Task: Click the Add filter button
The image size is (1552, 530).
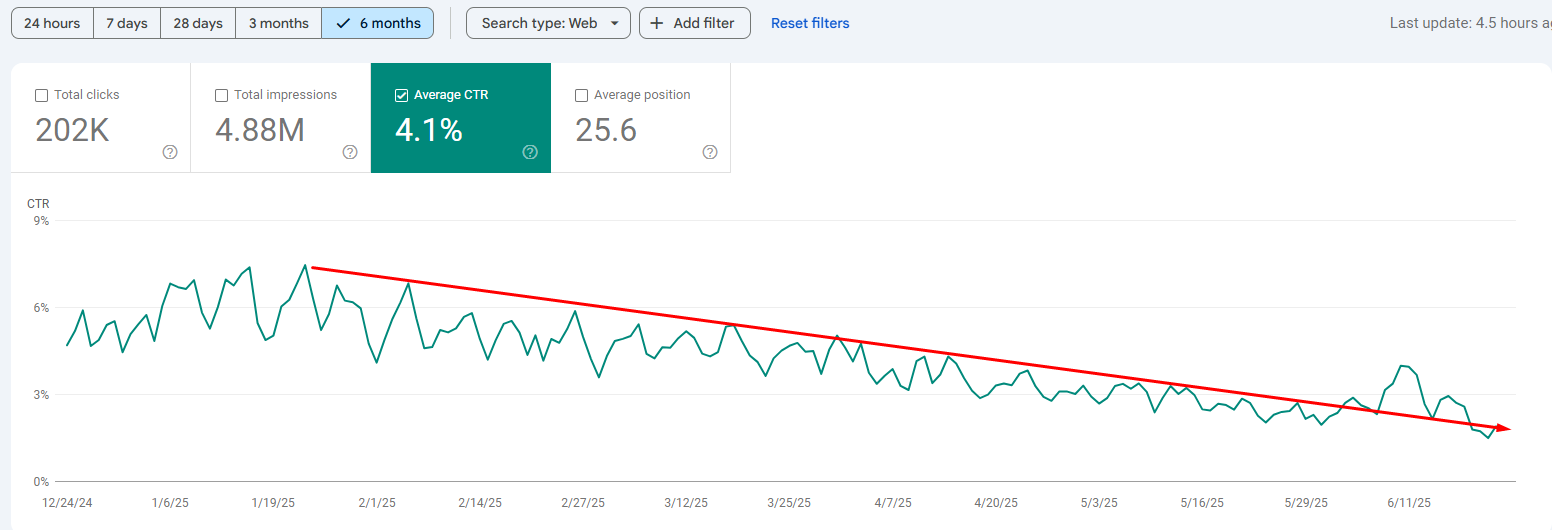Action: (695, 23)
